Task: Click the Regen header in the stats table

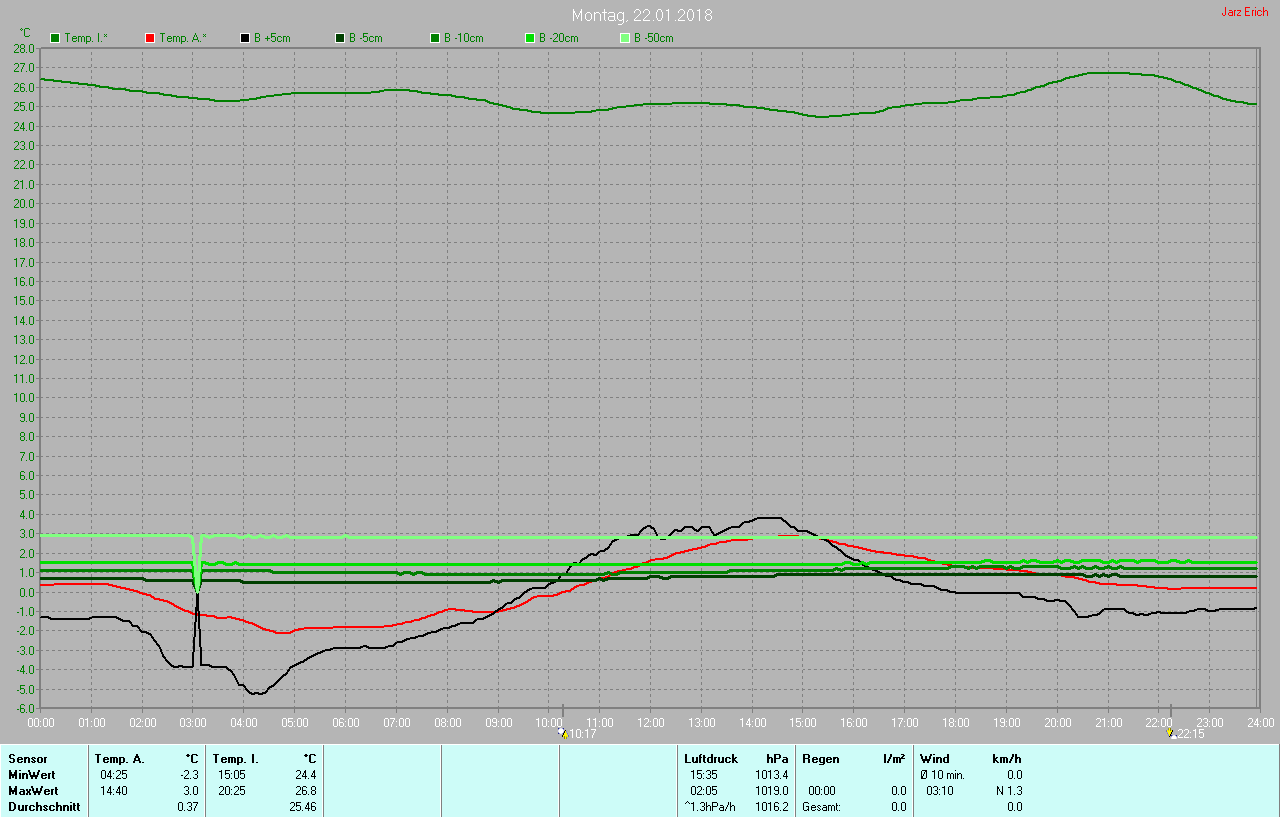Action: tap(820, 759)
